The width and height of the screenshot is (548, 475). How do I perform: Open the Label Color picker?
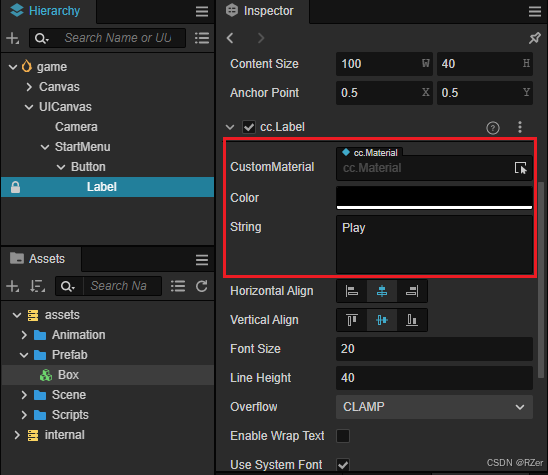(434, 197)
